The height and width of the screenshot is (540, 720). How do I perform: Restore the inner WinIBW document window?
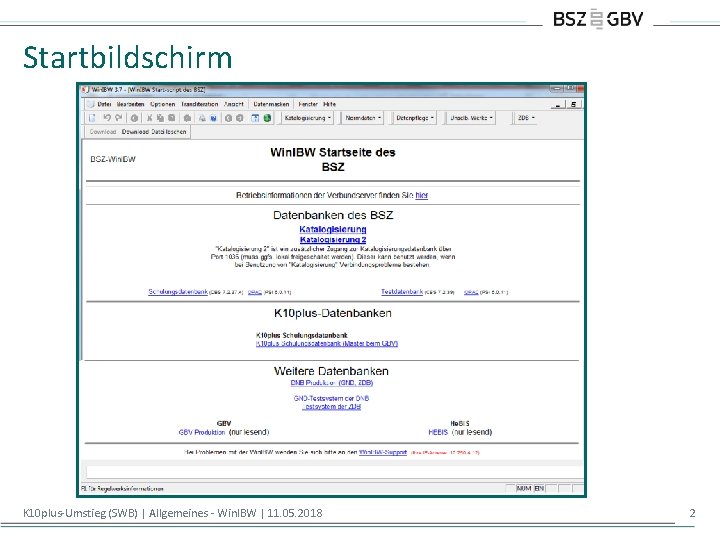(x=573, y=105)
